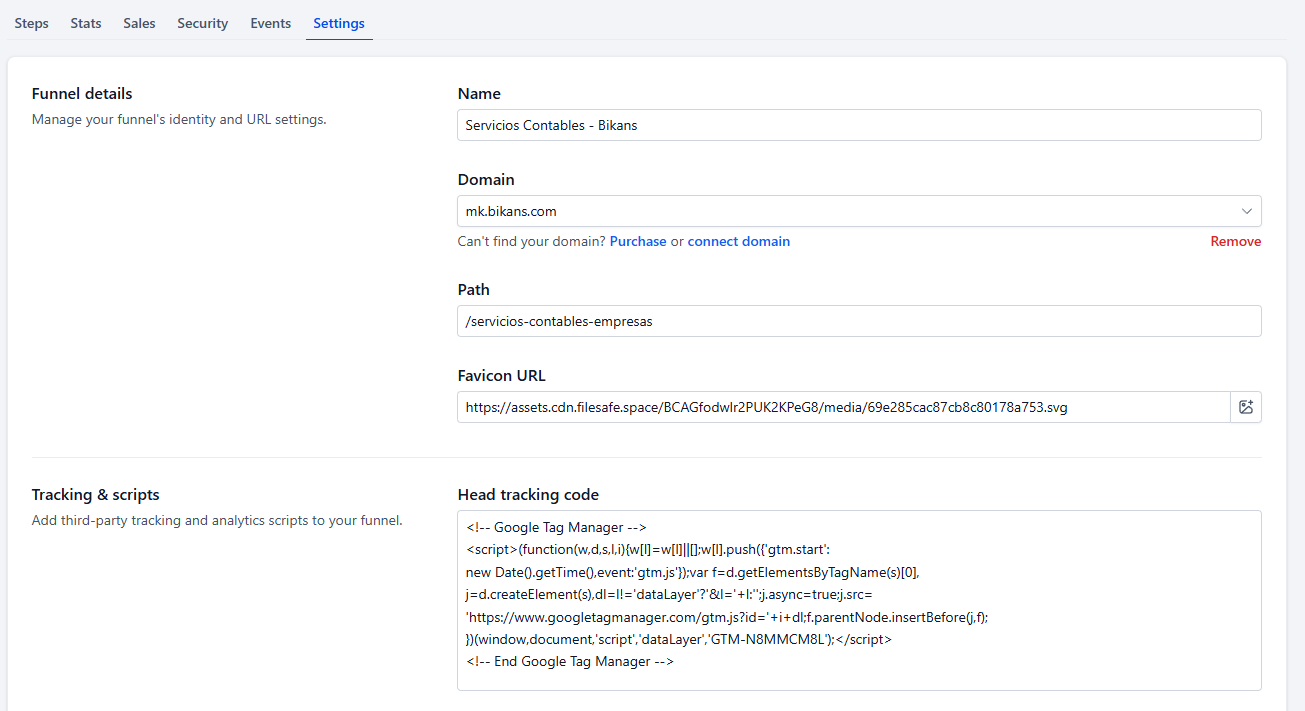Click the Domain field label
Screen dimensions: 1305x711
pos(486,180)
